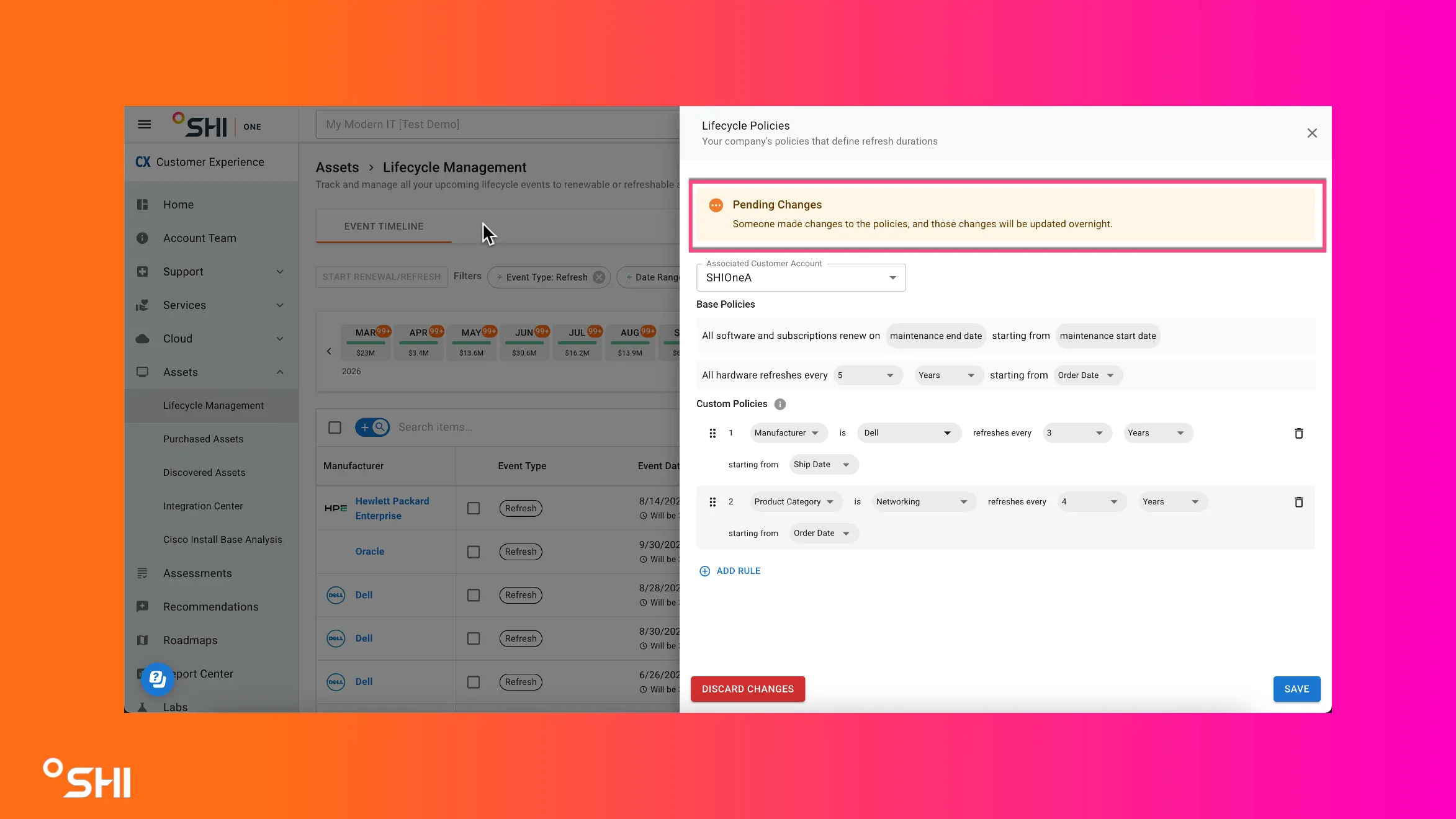The image size is (1456, 819).
Task: Check the Dell 8/28 row checkbox
Action: click(x=474, y=595)
